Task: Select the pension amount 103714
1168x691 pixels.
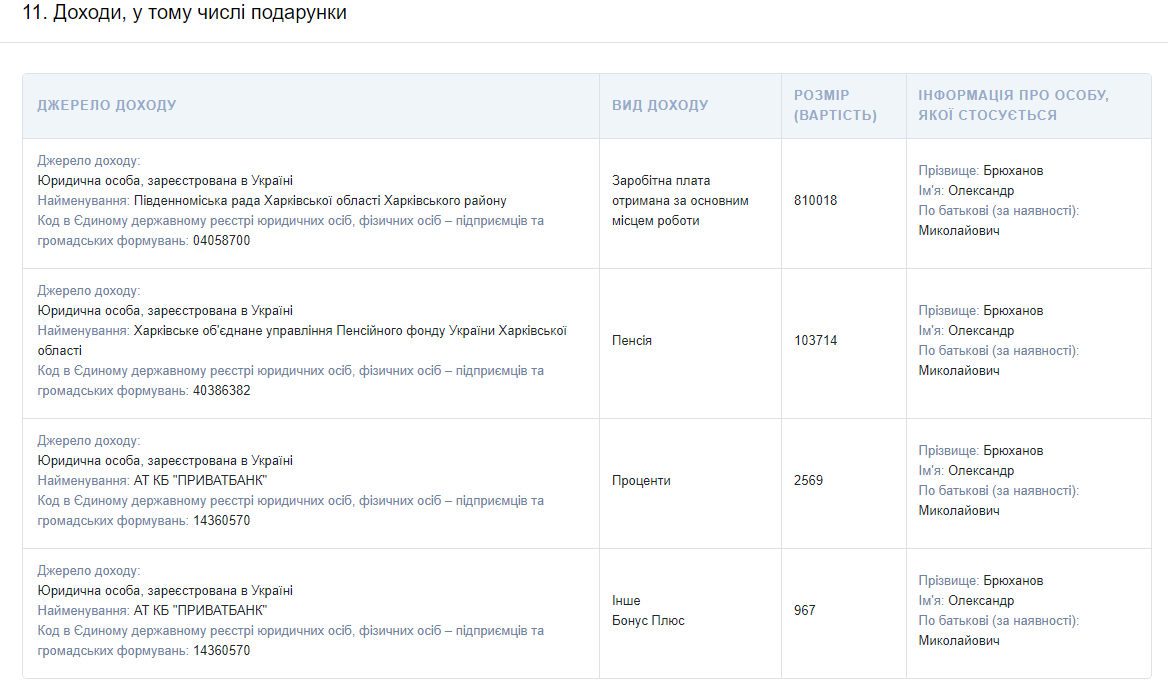Action: [x=815, y=340]
